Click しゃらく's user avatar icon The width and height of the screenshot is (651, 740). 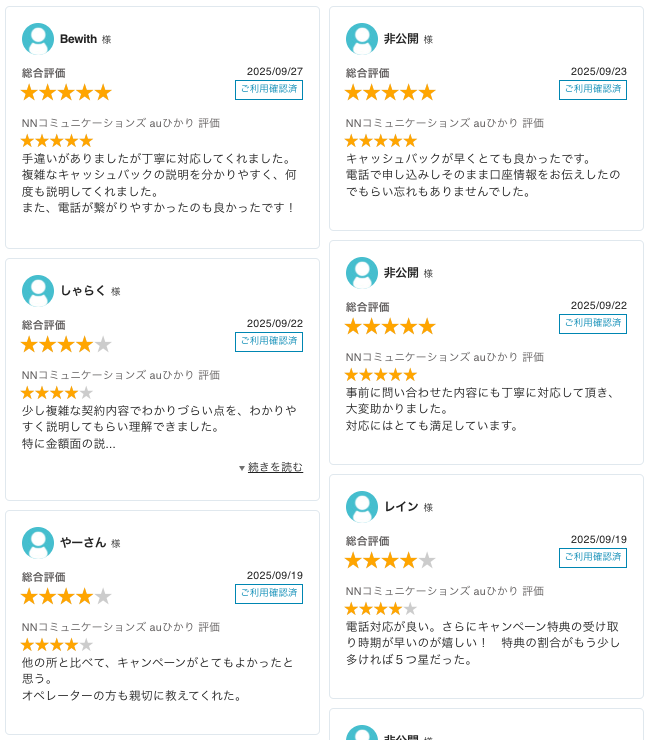pos(38,291)
